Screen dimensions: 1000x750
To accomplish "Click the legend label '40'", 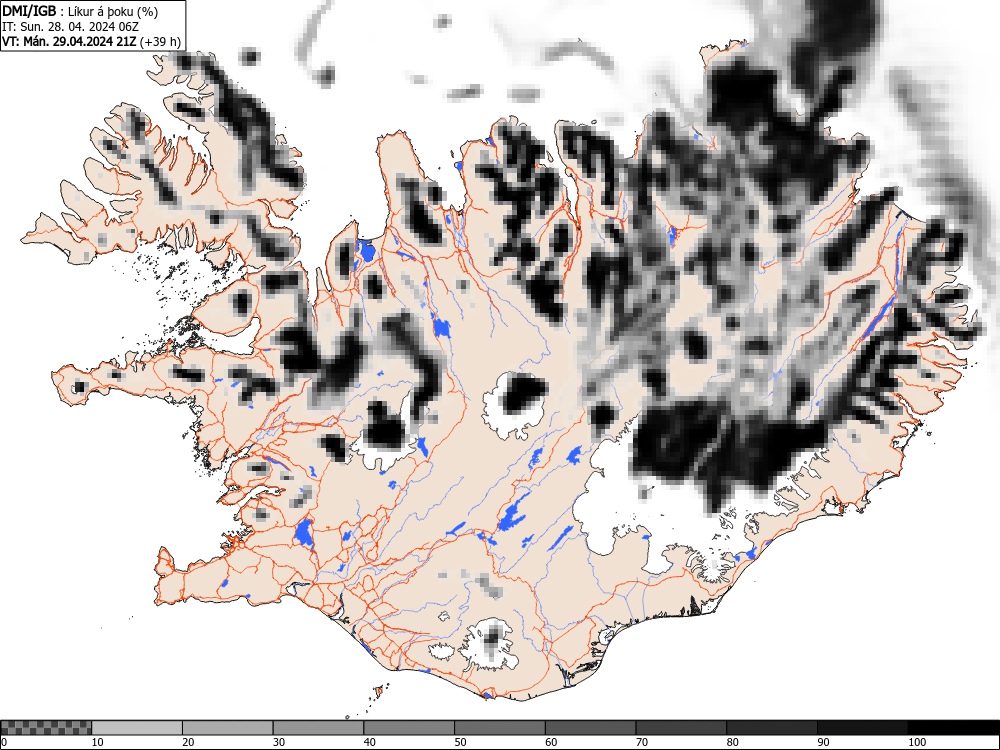I will click(x=370, y=742).
